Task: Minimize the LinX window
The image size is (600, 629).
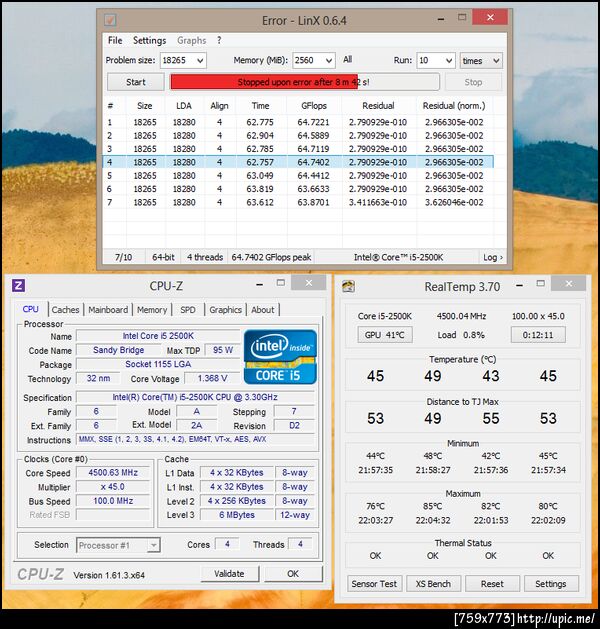Action: coord(441,18)
